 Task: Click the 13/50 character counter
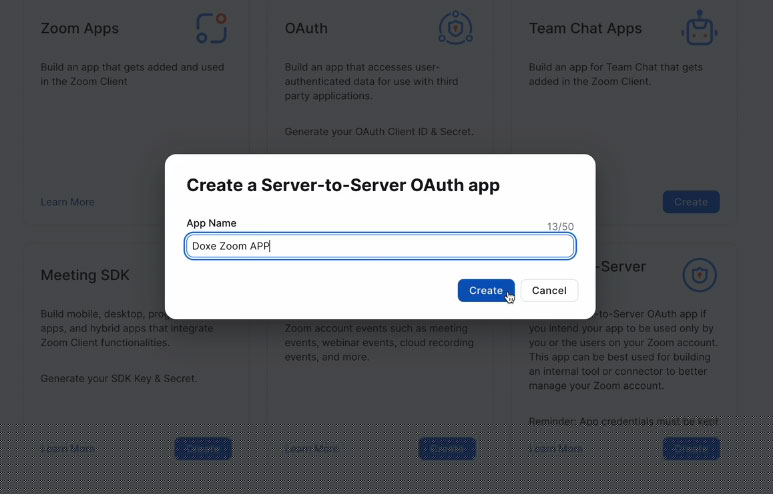coord(561,226)
